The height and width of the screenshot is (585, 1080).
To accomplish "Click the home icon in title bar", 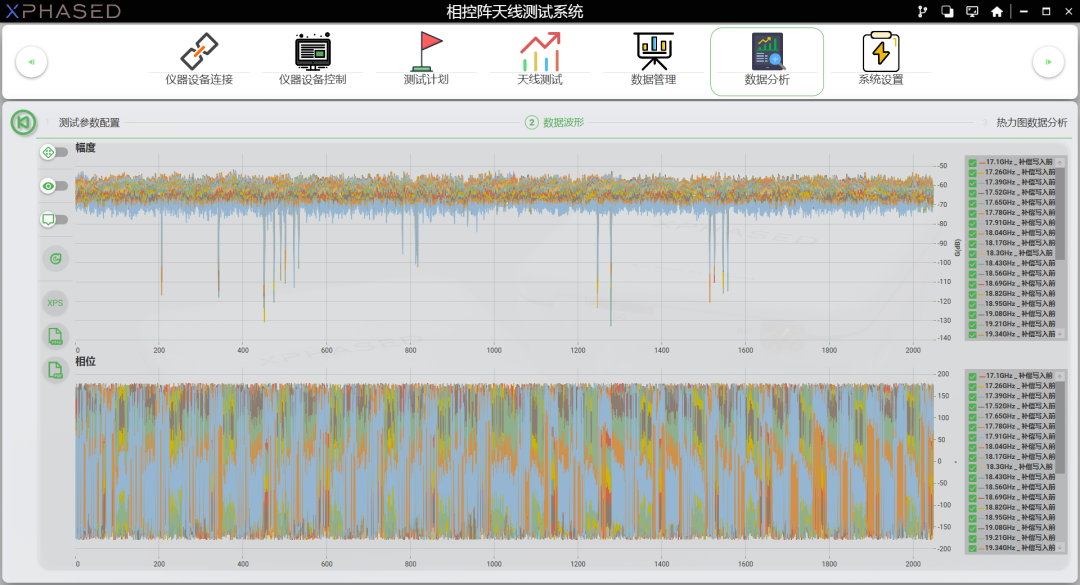I will 997,12.
